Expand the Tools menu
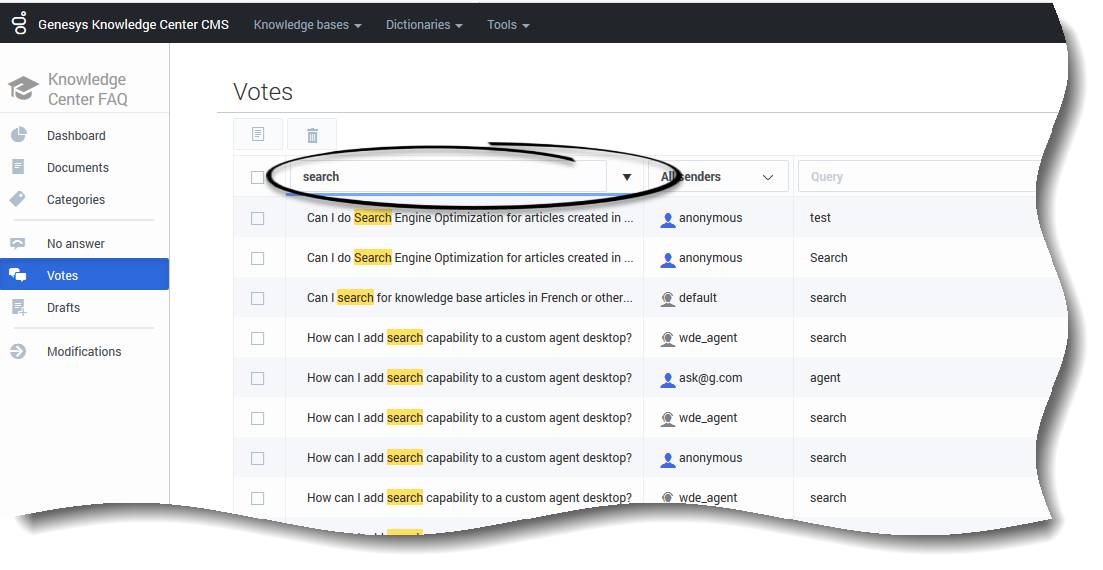 (x=508, y=25)
